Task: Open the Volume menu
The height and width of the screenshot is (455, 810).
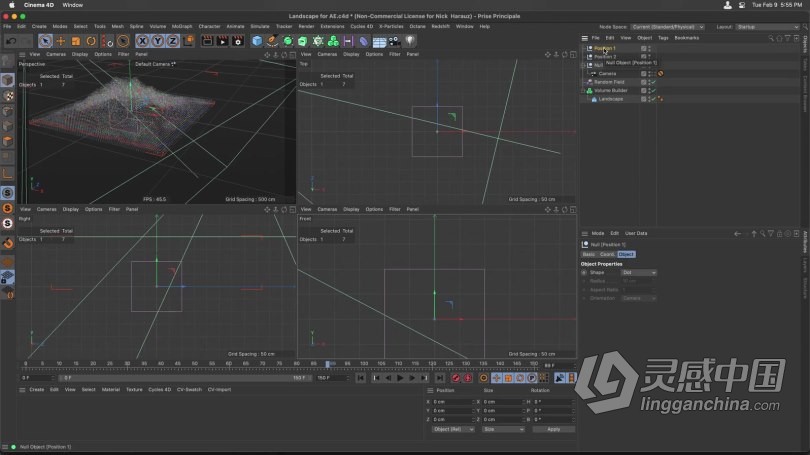Action: point(158,26)
